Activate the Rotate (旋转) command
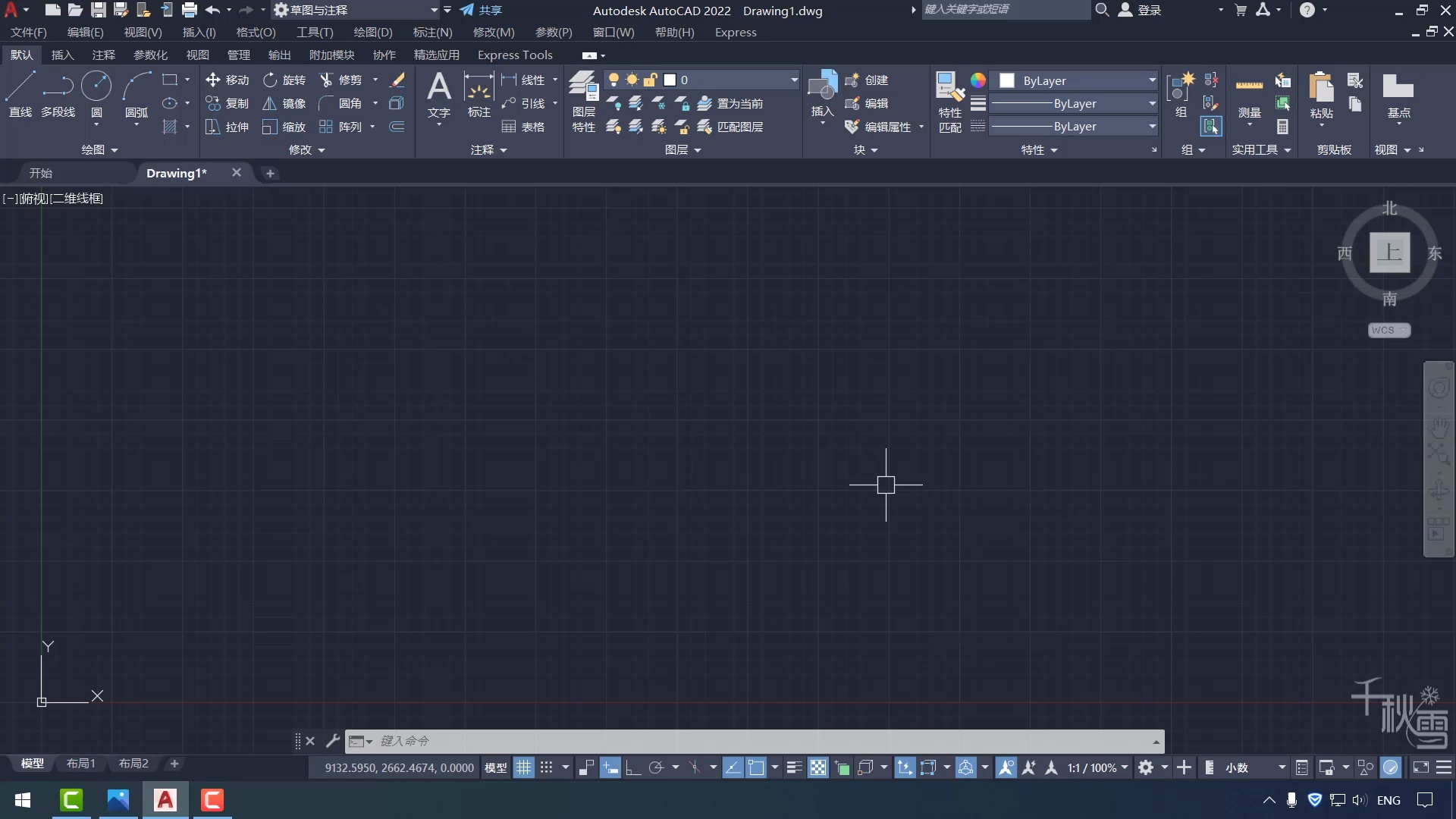This screenshot has height=819, width=1456. (x=284, y=80)
